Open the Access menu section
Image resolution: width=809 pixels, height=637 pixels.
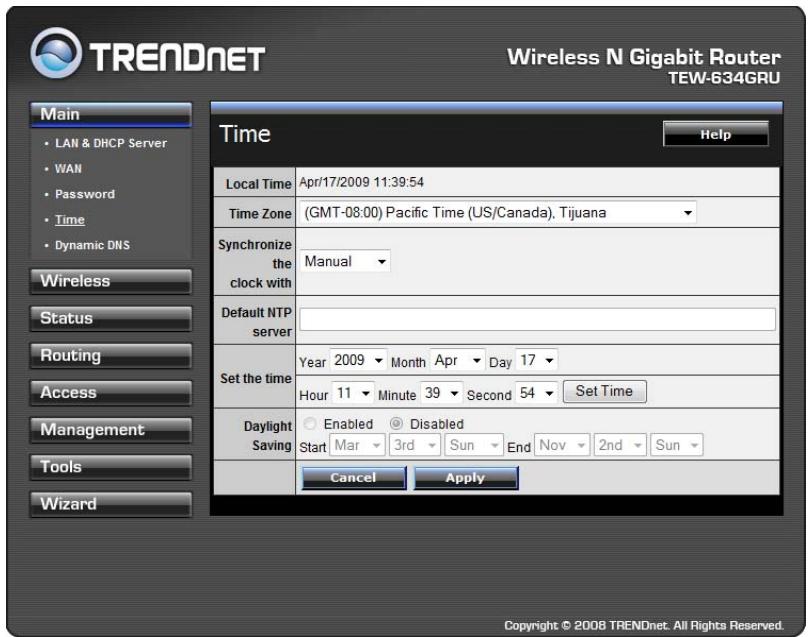tap(111, 393)
